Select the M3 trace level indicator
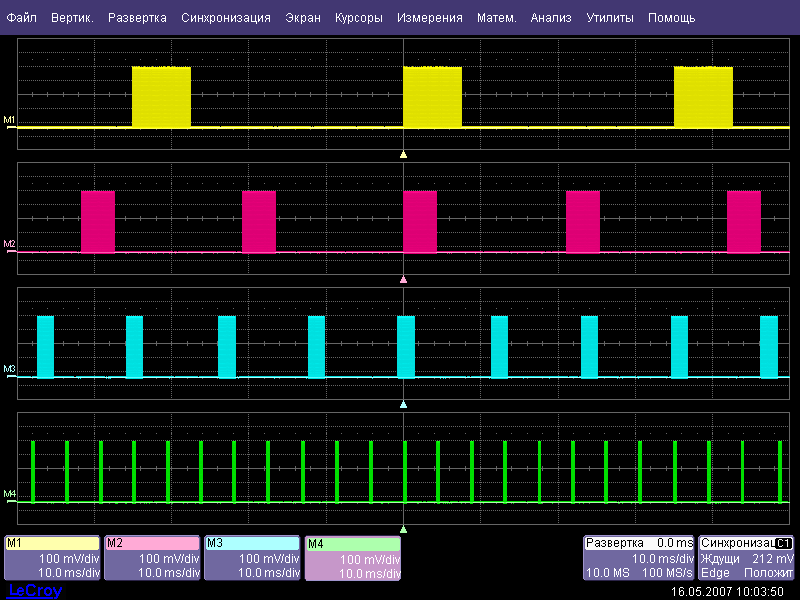The height and width of the screenshot is (600, 800). [x=10, y=370]
